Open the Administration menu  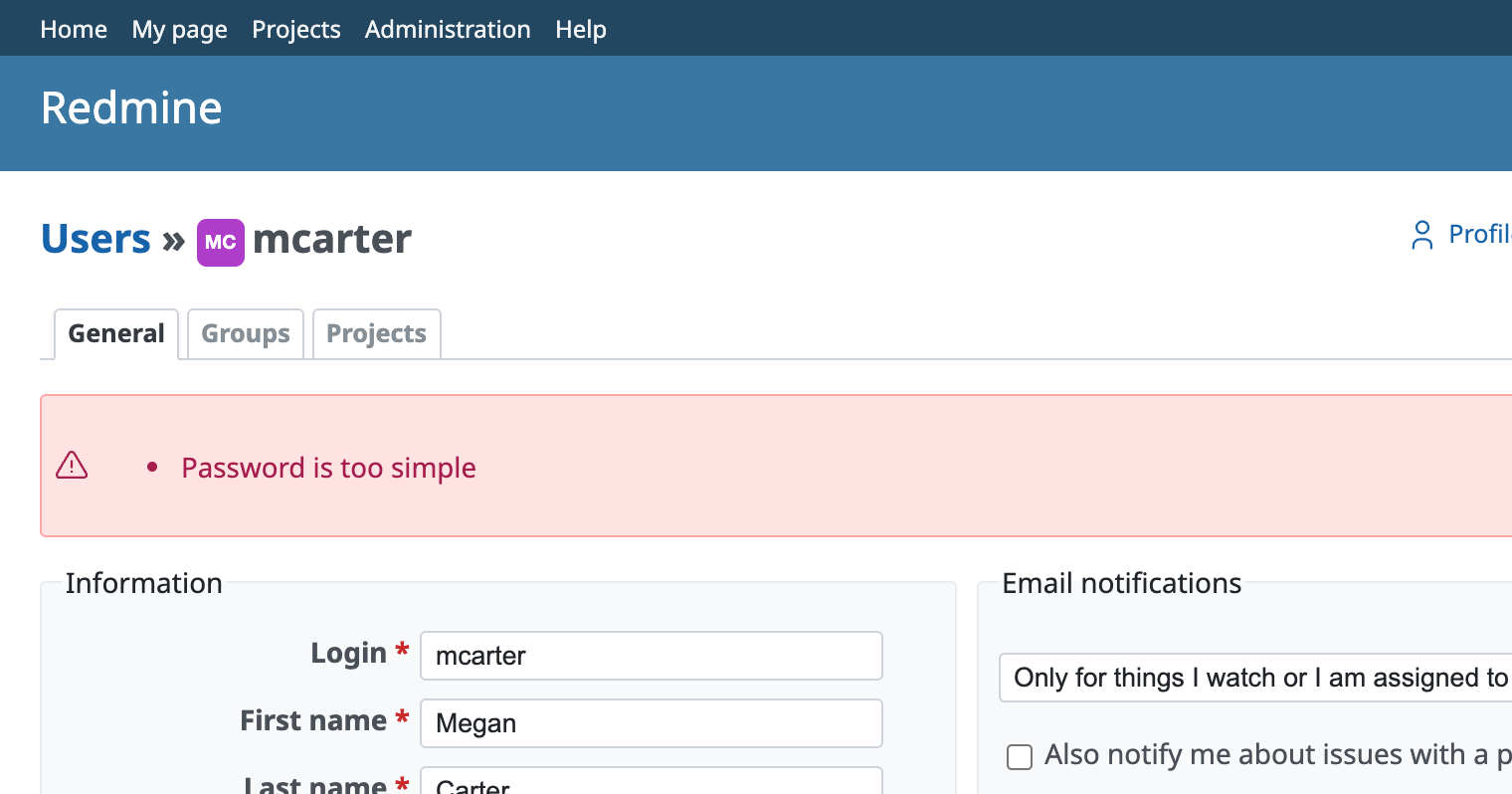(448, 29)
